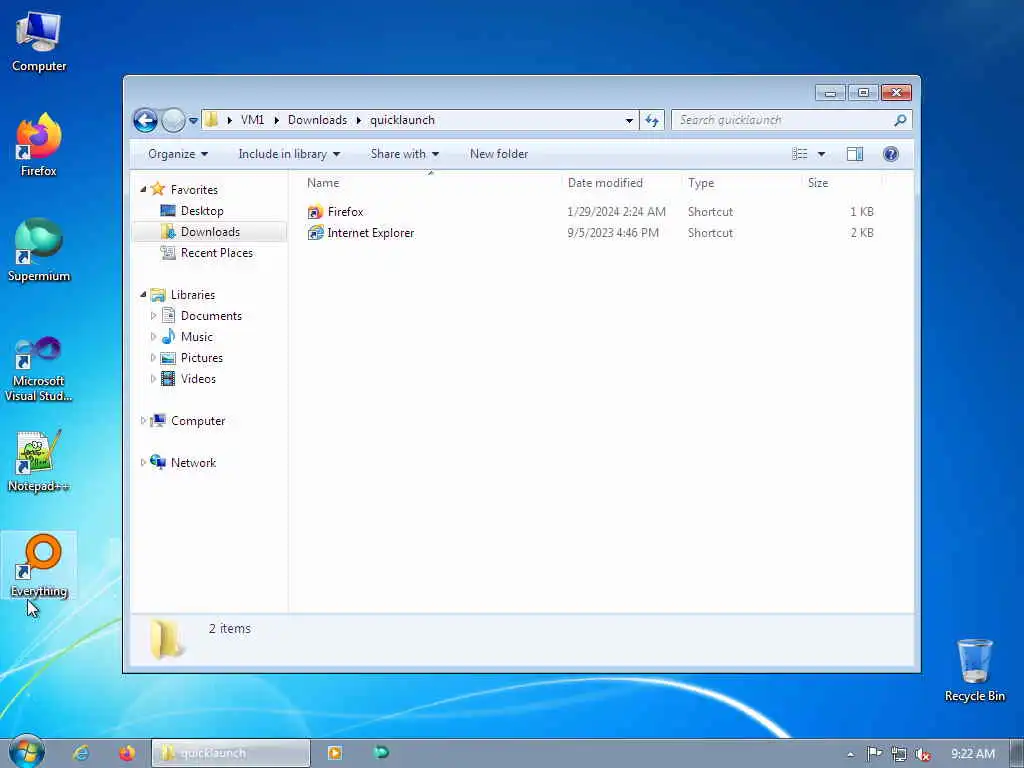This screenshot has height=768, width=1024.
Task: Select the Microsoft Visual Studio desktop shortcut
Action: coord(39,369)
